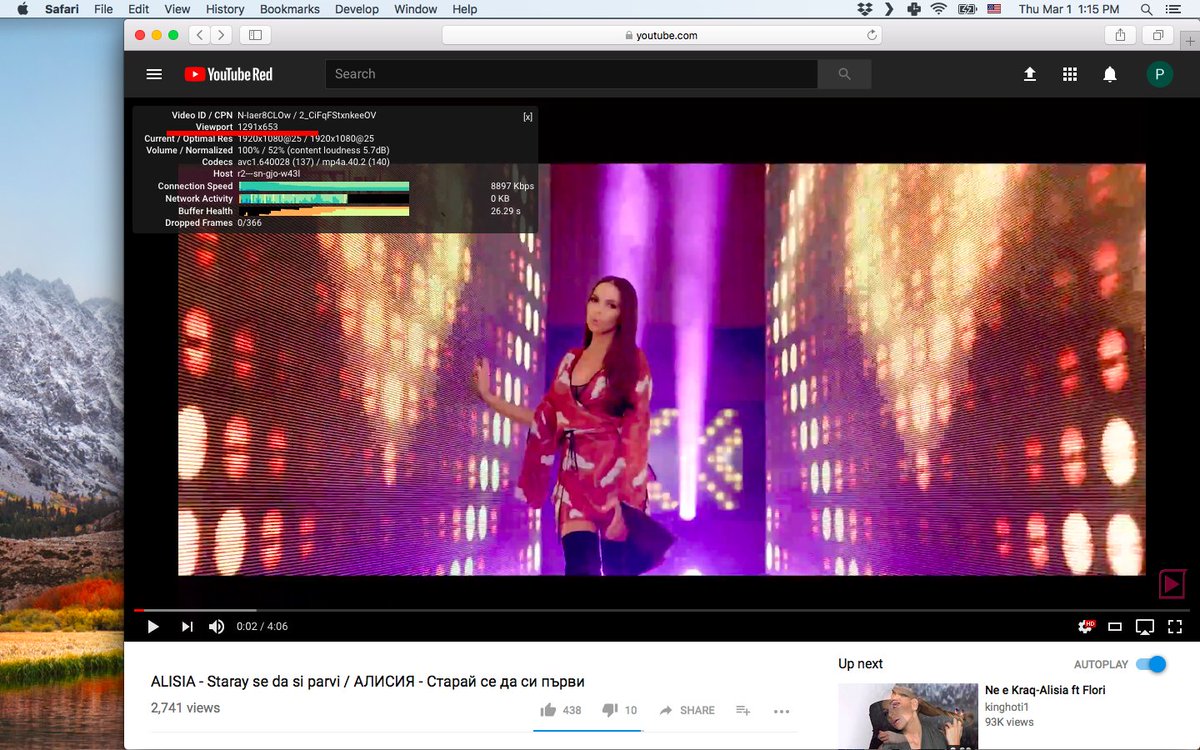Play the video
Image resolution: width=1200 pixels, height=750 pixels.
point(153,627)
